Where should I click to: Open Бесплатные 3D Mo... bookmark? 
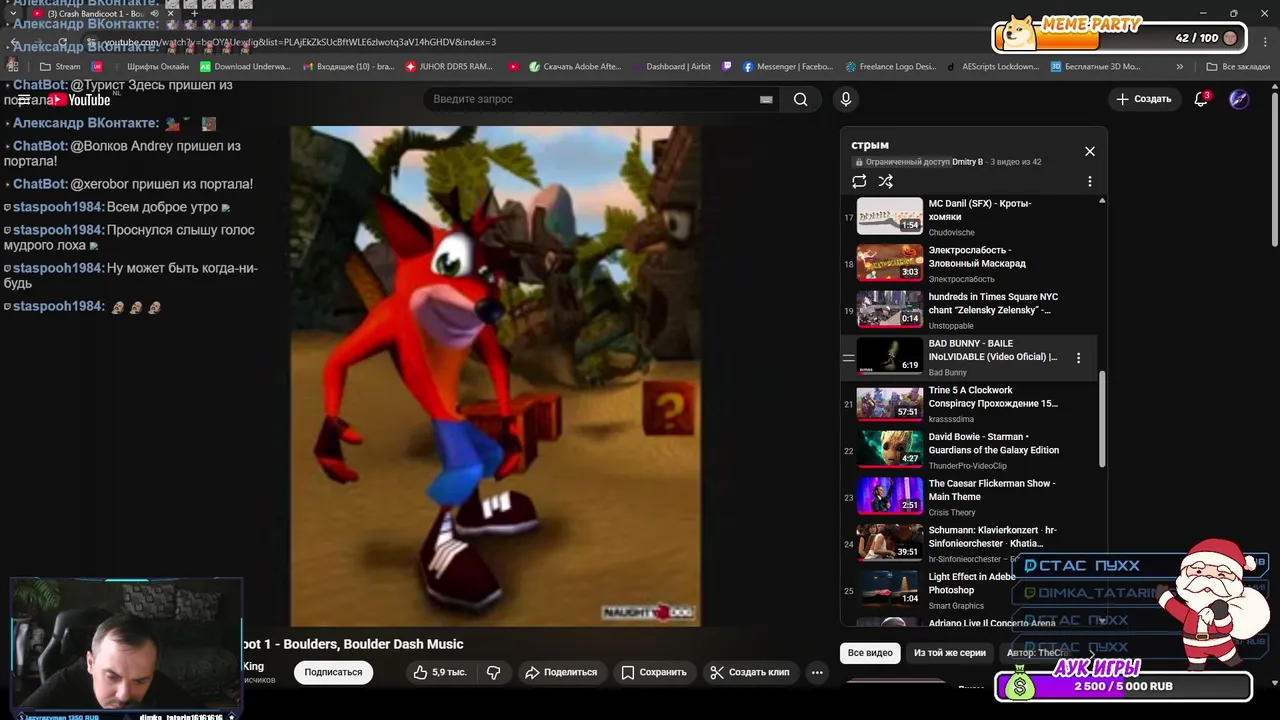[x=1096, y=67]
